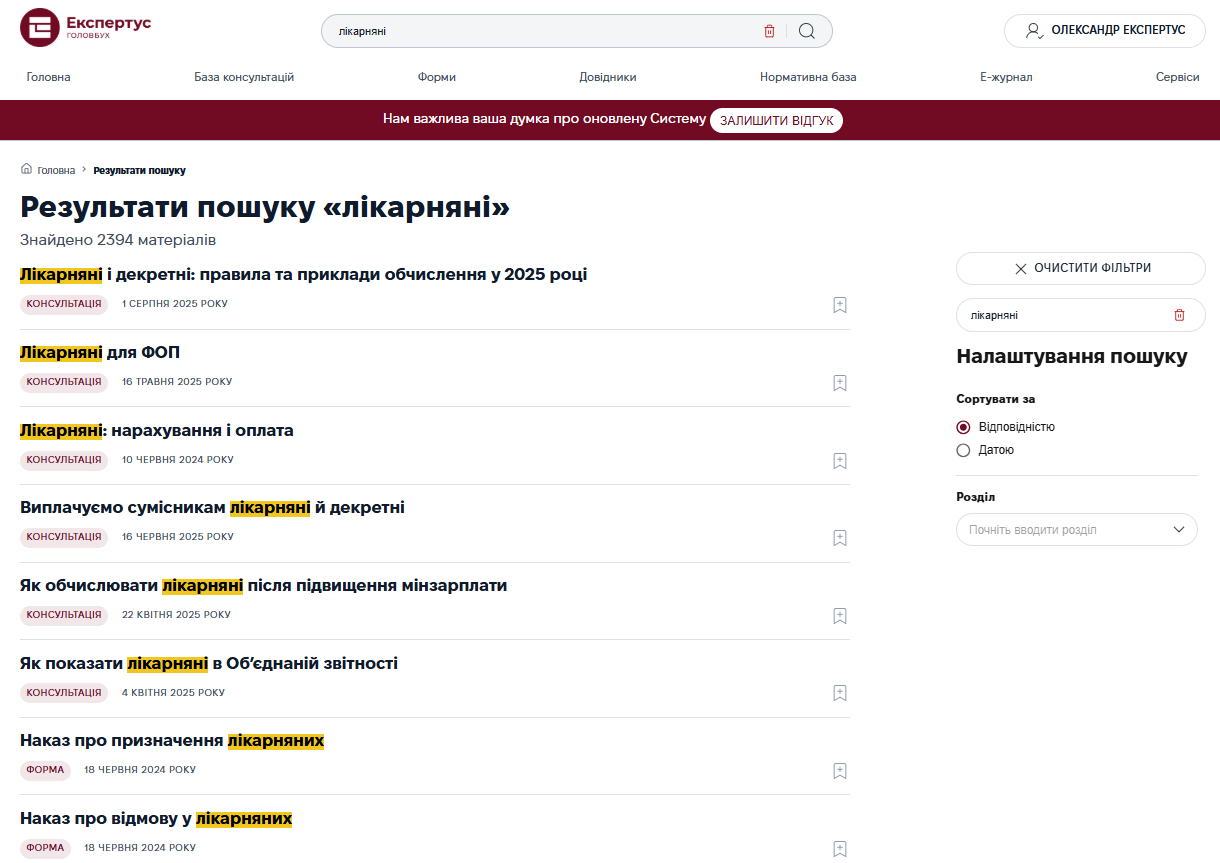Open the ОЛЕКСАНДР ЕКСПЕРТУС user menu

[1104, 31]
